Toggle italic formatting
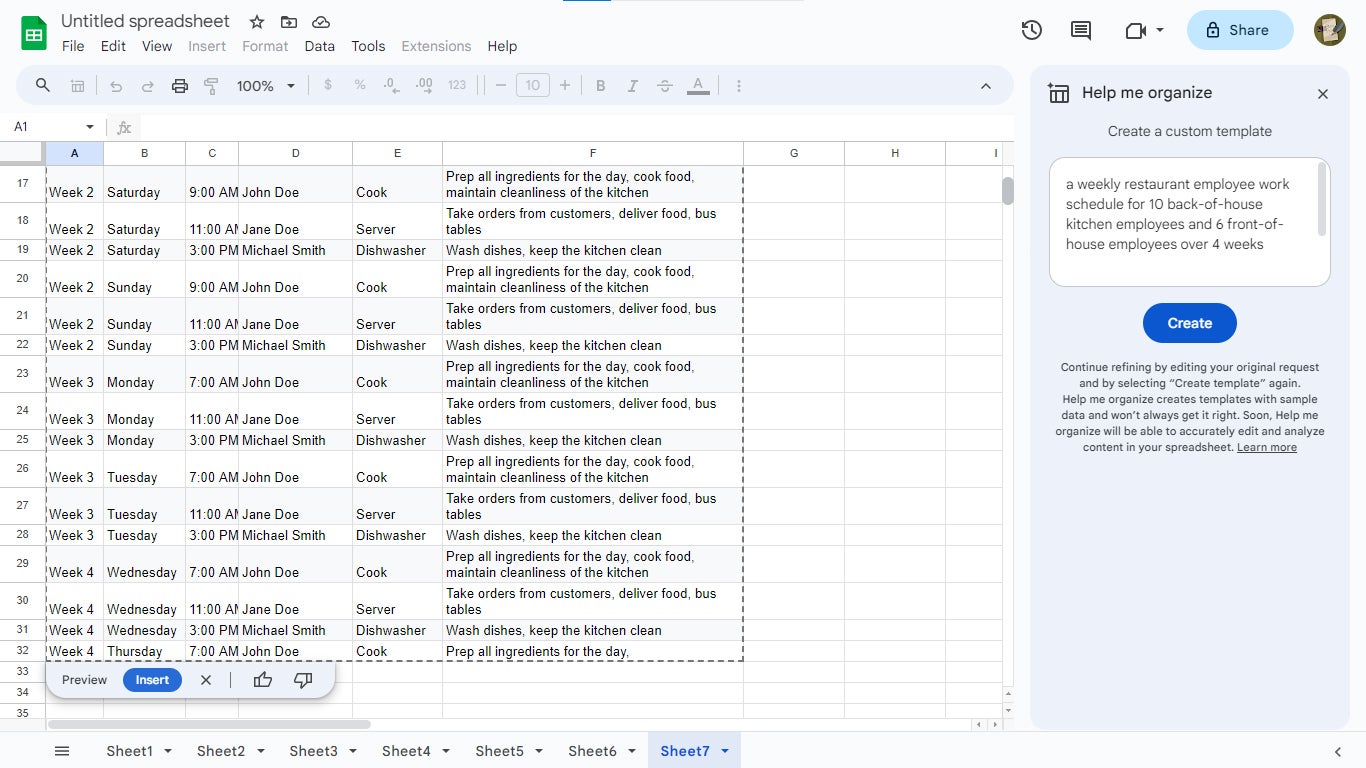The height and width of the screenshot is (768, 1366). tap(632, 86)
